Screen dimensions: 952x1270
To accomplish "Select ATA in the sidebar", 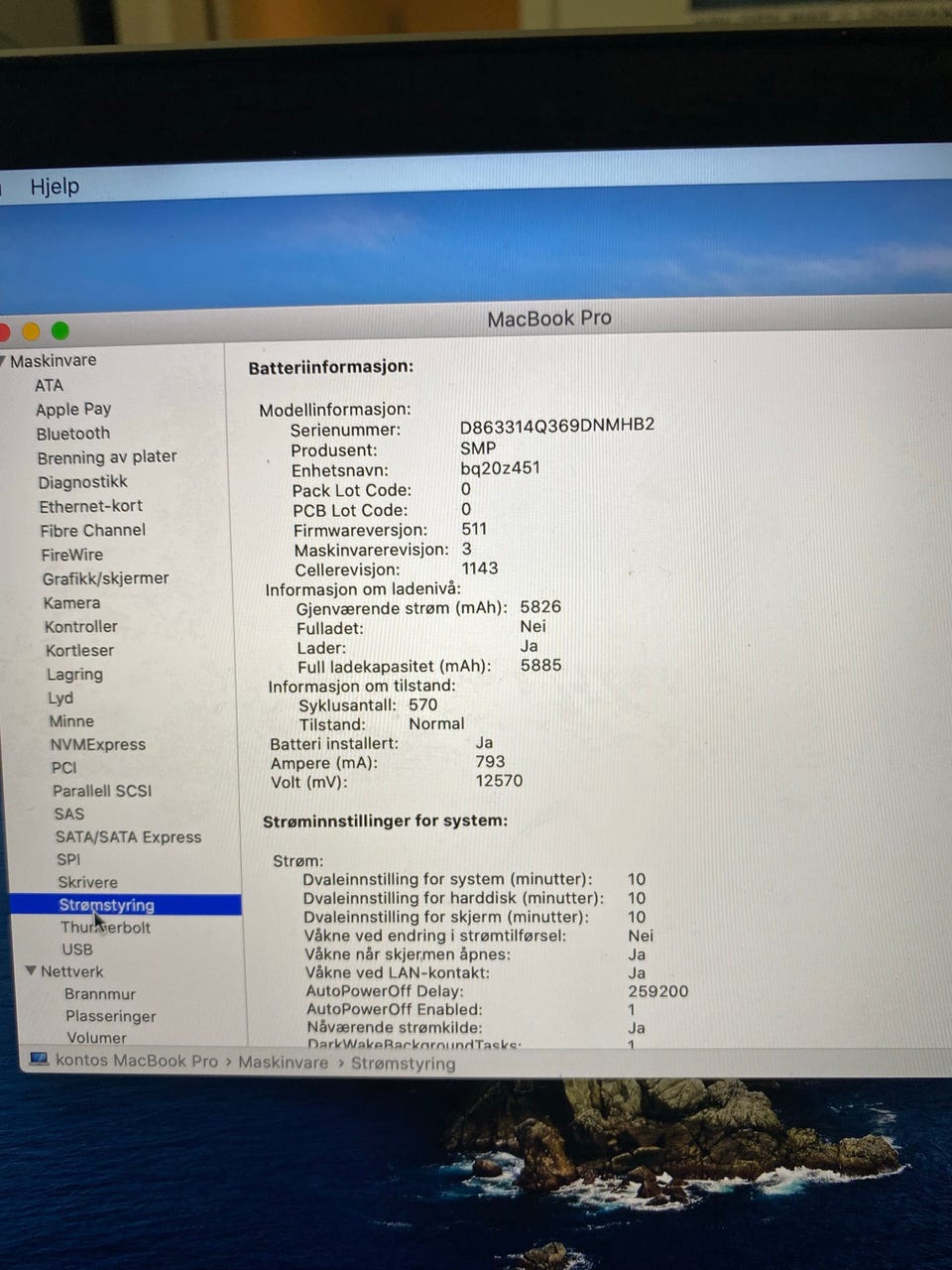I will coord(49,385).
